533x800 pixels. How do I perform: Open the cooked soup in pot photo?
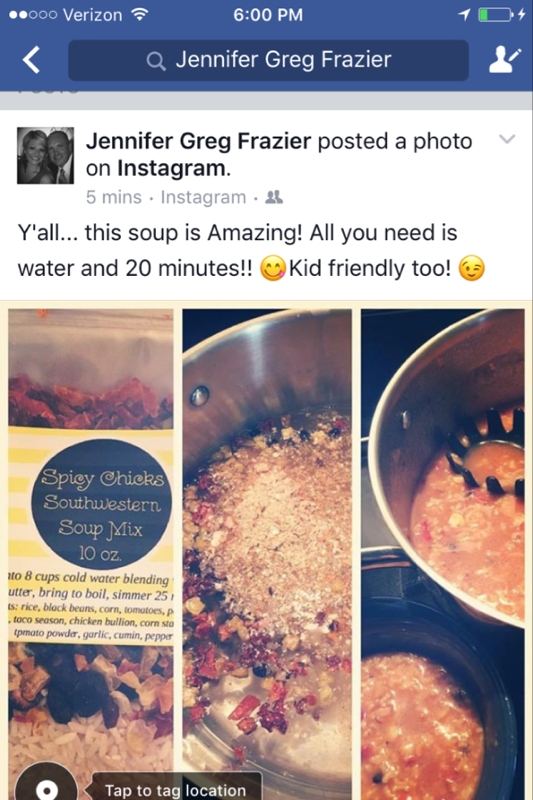pyautogui.click(x=443, y=554)
